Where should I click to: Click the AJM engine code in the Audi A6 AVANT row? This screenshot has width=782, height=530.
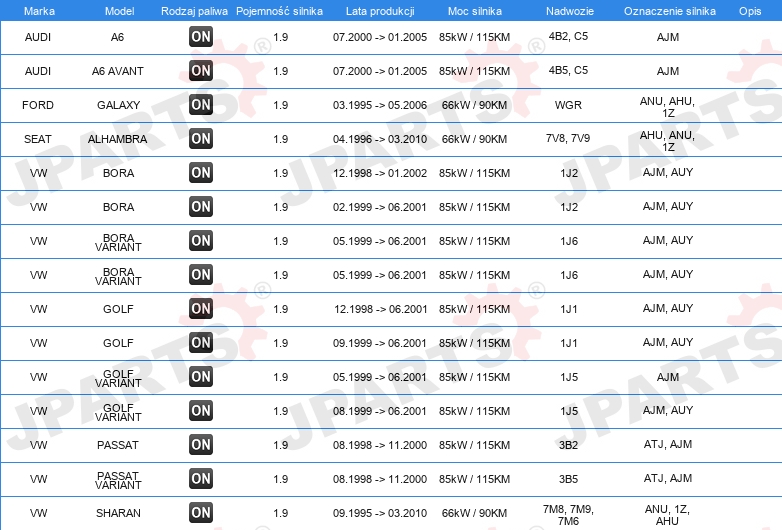(x=668, y=71)
